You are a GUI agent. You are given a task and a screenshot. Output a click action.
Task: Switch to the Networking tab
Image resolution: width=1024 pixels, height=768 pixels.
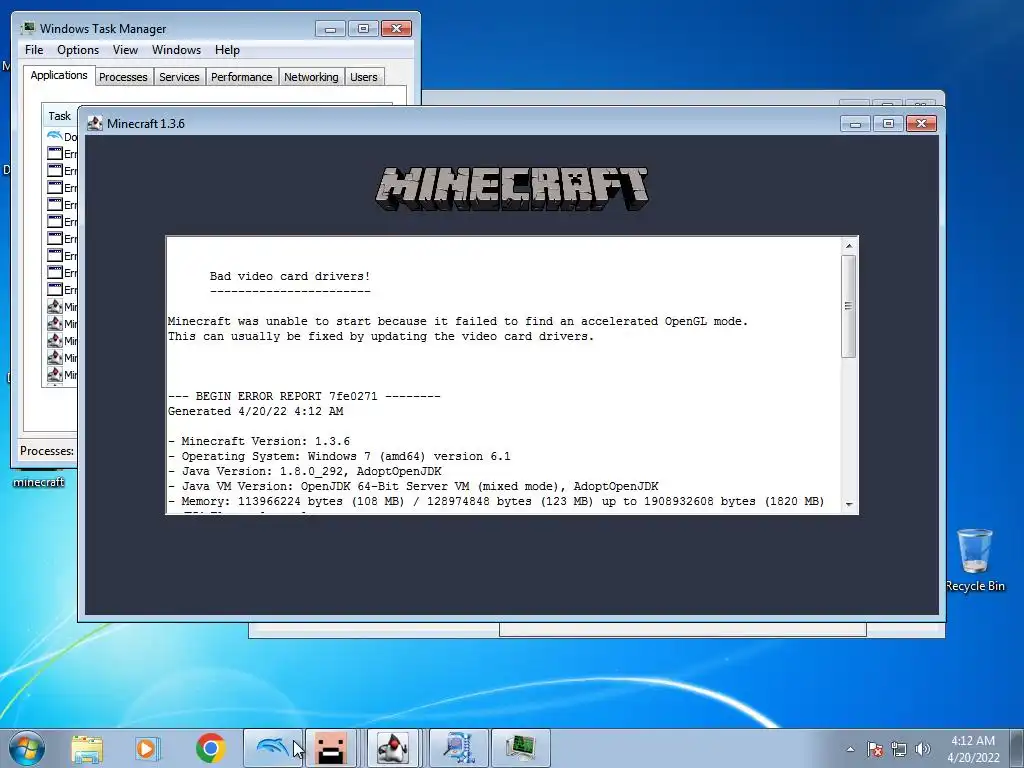pyautogui.click(x=311, y=77)
